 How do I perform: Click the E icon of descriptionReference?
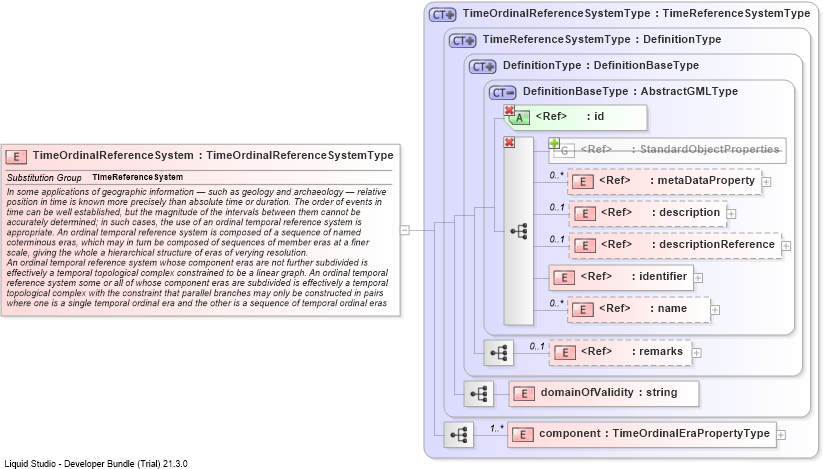(585, 246)
